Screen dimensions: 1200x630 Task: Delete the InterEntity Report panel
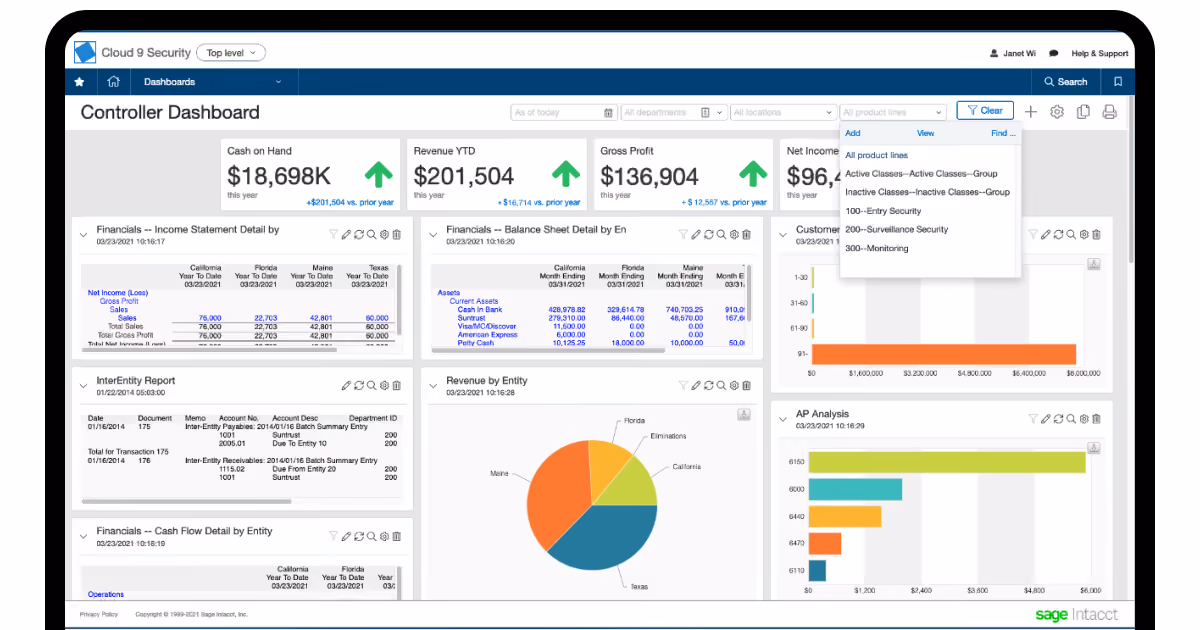(396, 385)
